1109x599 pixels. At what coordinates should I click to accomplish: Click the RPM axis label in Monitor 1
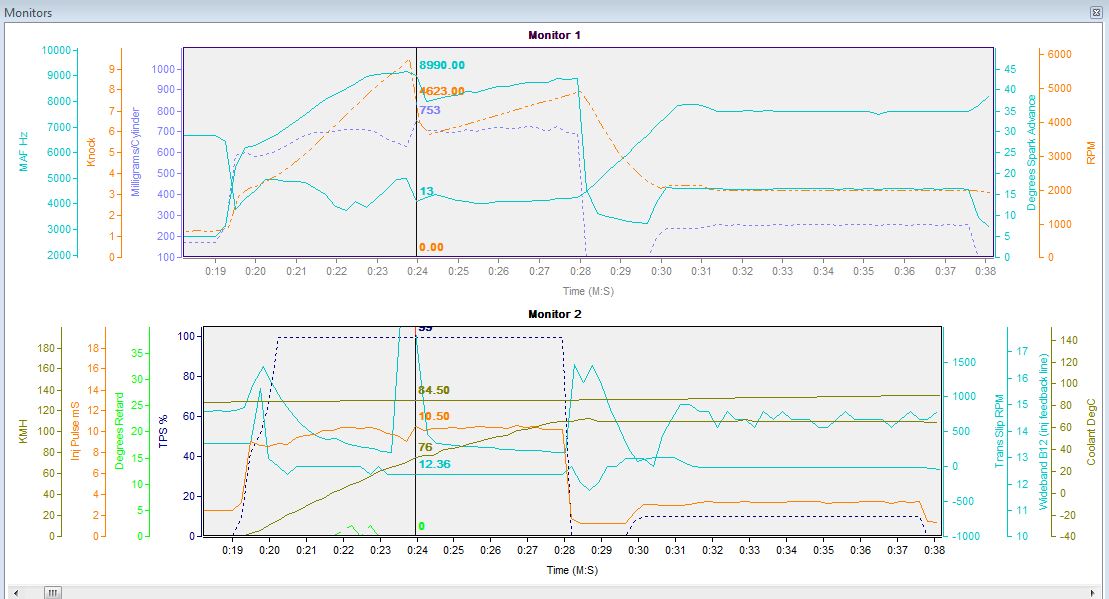(1091, 153)
